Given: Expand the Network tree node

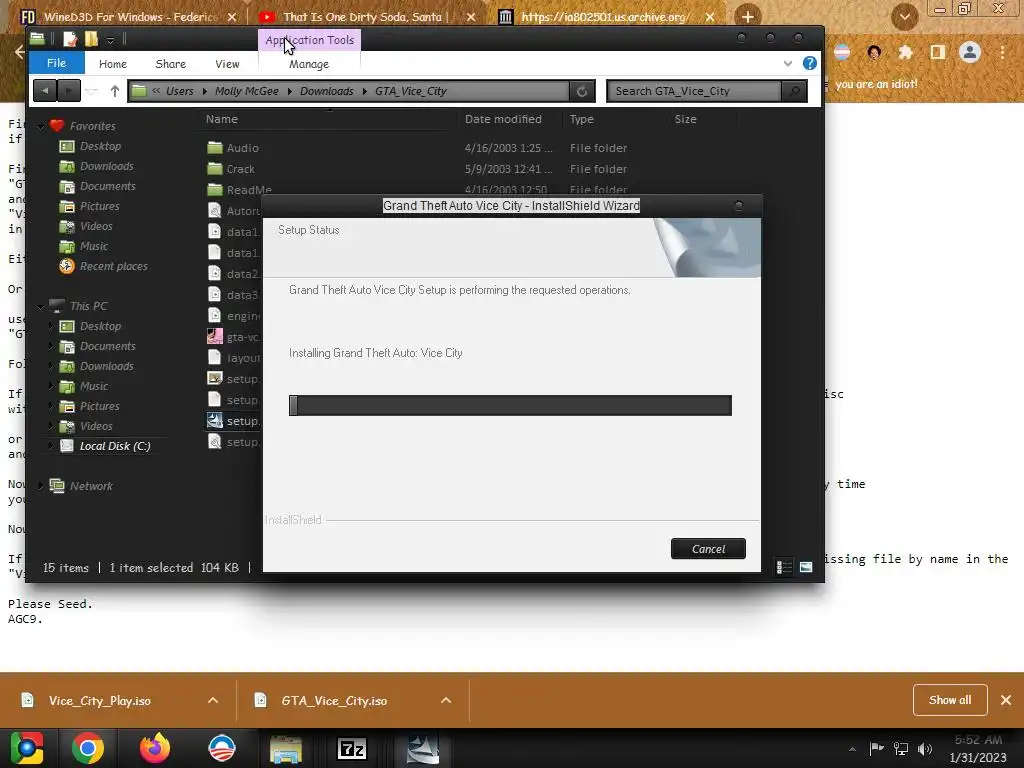Looking at the screenshot, I should pyautogui.click(x=40, y=485).
